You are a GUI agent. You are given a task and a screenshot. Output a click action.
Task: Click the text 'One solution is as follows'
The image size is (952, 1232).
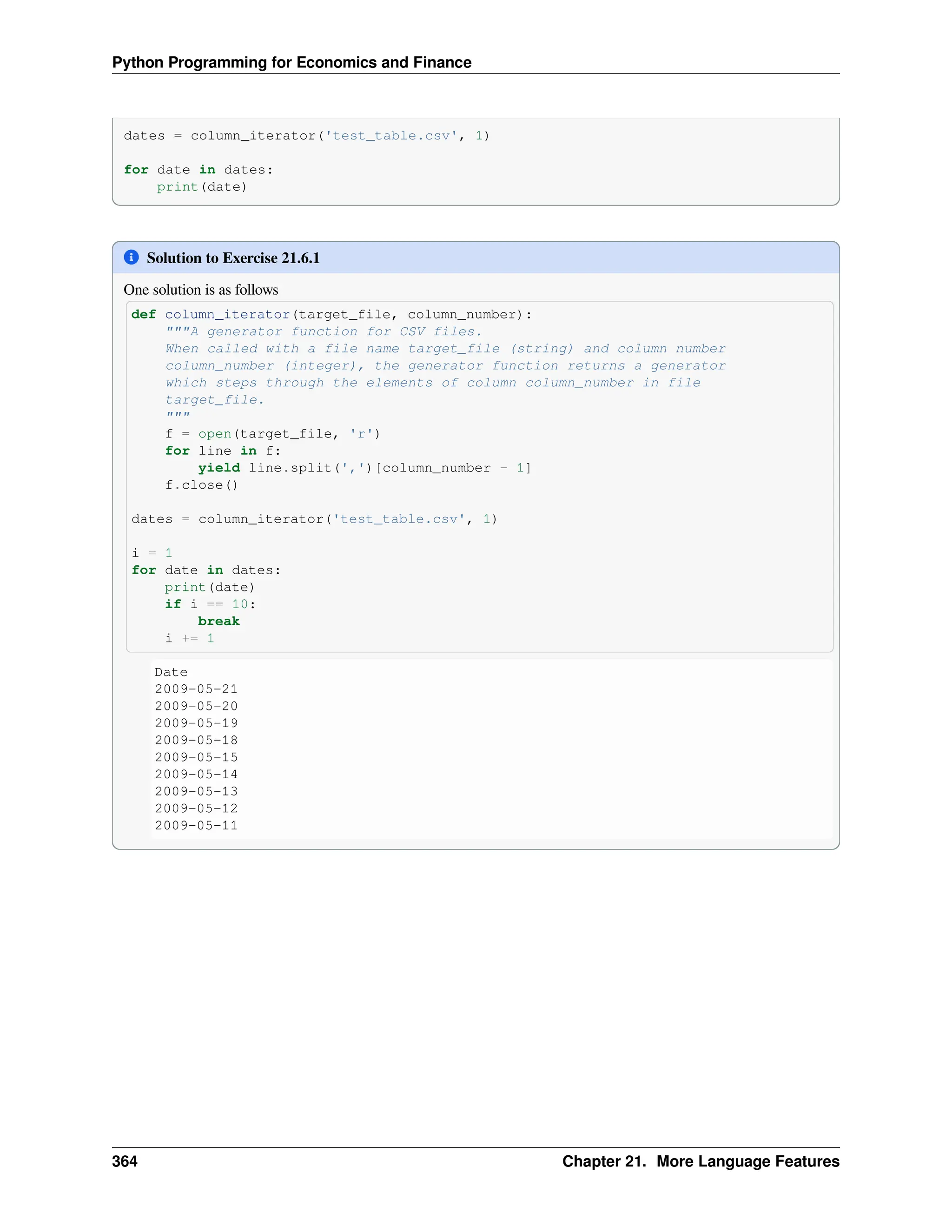click(201, 290)
